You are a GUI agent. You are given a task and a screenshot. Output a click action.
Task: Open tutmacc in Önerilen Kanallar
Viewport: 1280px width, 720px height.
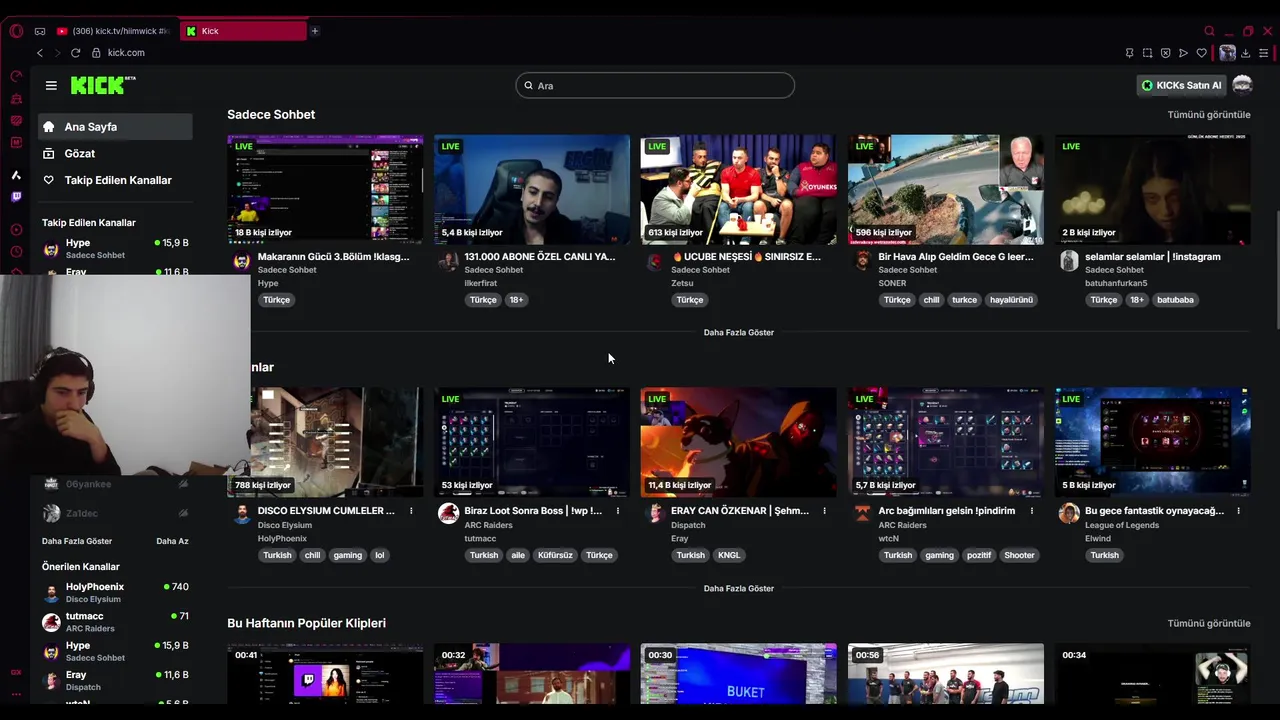[x=115, y=622]
